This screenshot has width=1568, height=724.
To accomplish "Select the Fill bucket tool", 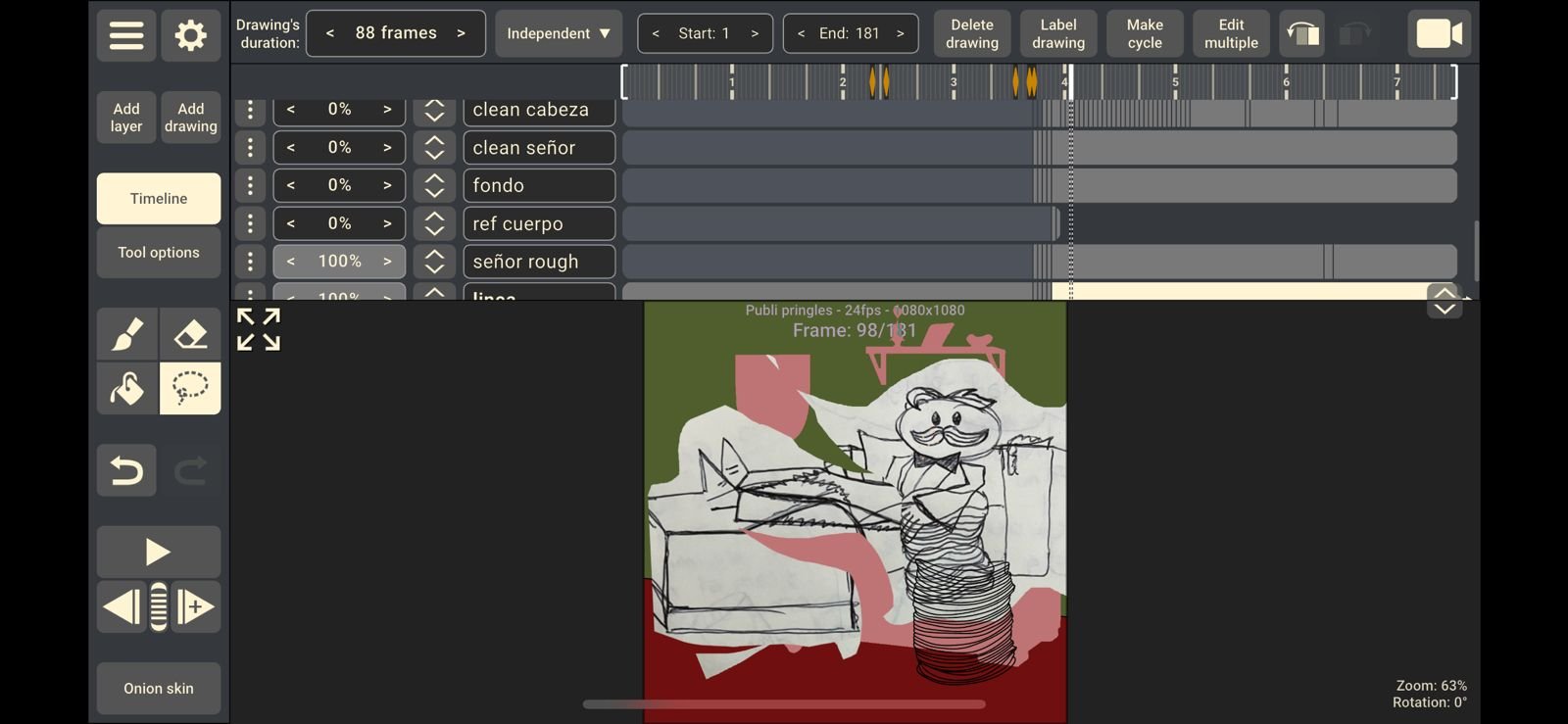I will (x=126, y=389).
